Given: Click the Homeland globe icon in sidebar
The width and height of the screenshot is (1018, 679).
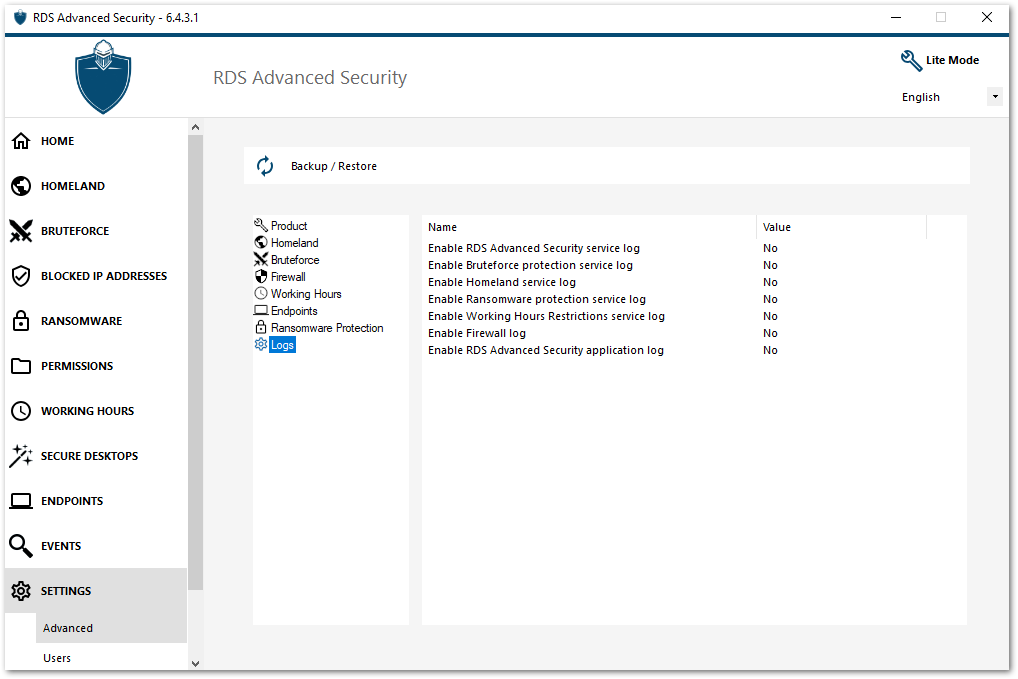Looking at the screenshot, I should tap(21, 186).
